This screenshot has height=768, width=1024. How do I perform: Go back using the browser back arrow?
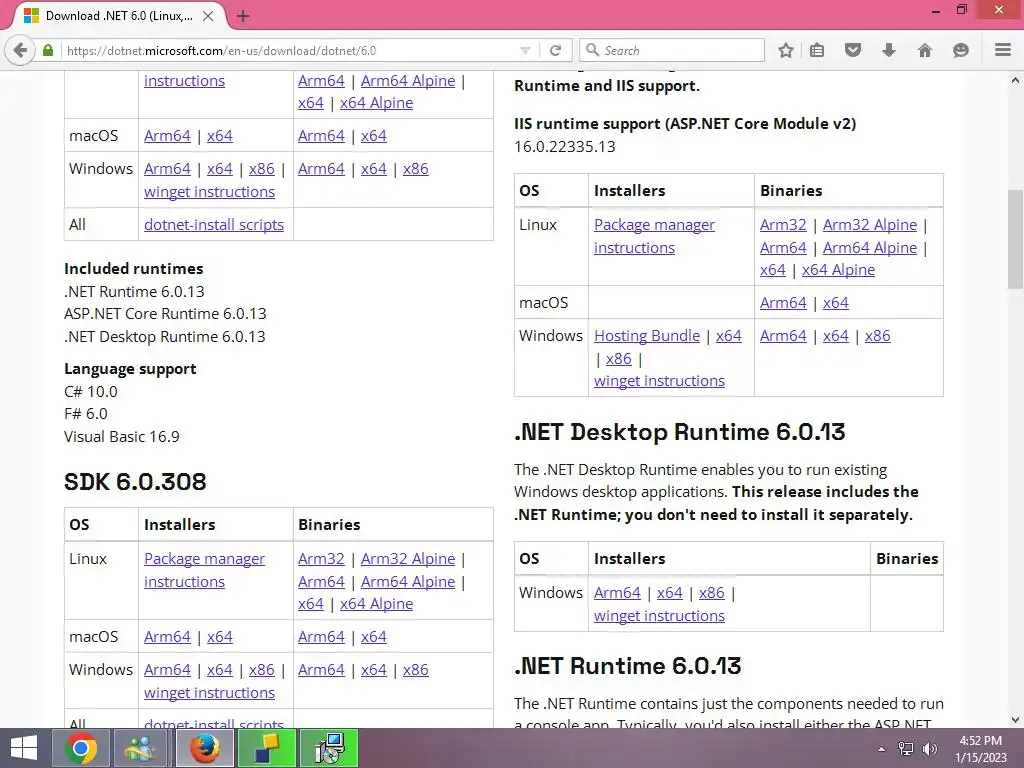coord(20,50)
